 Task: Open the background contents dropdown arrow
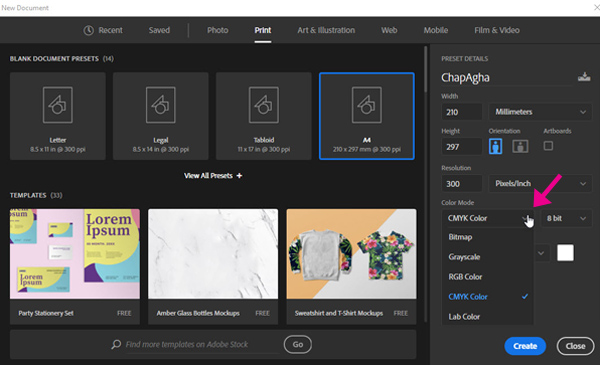(541, 253)
